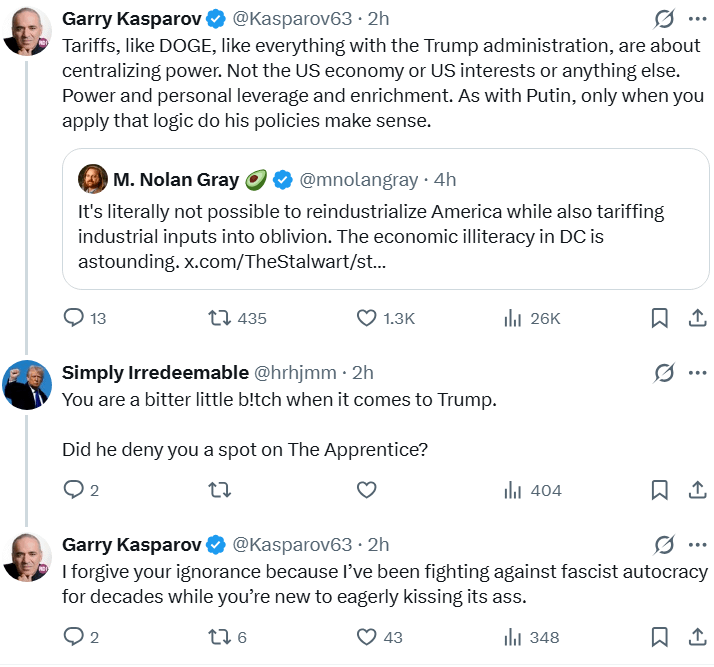Image resolution: width=714 pixels, height=667 pixels.
Task: Open more options on Simply Irredeemable's reply
Action: click(x=698, y=372)
